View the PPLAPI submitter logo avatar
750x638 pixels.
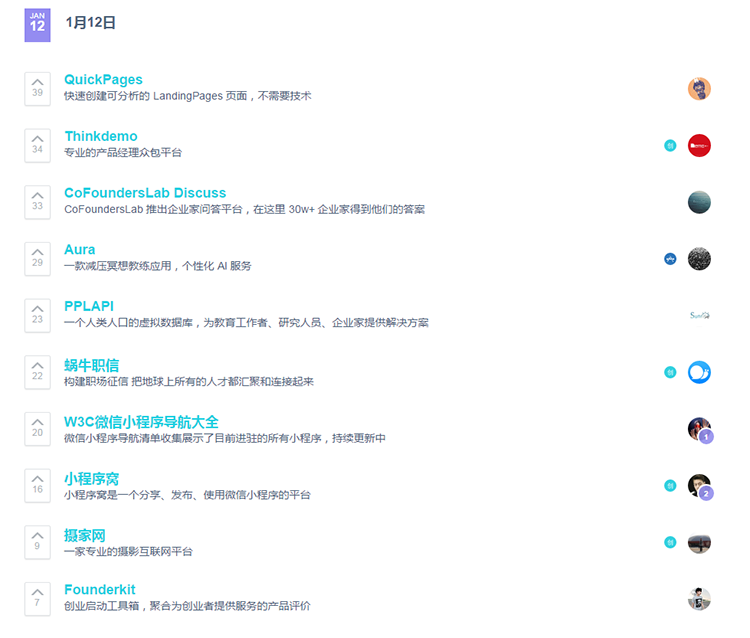[699, 316]
